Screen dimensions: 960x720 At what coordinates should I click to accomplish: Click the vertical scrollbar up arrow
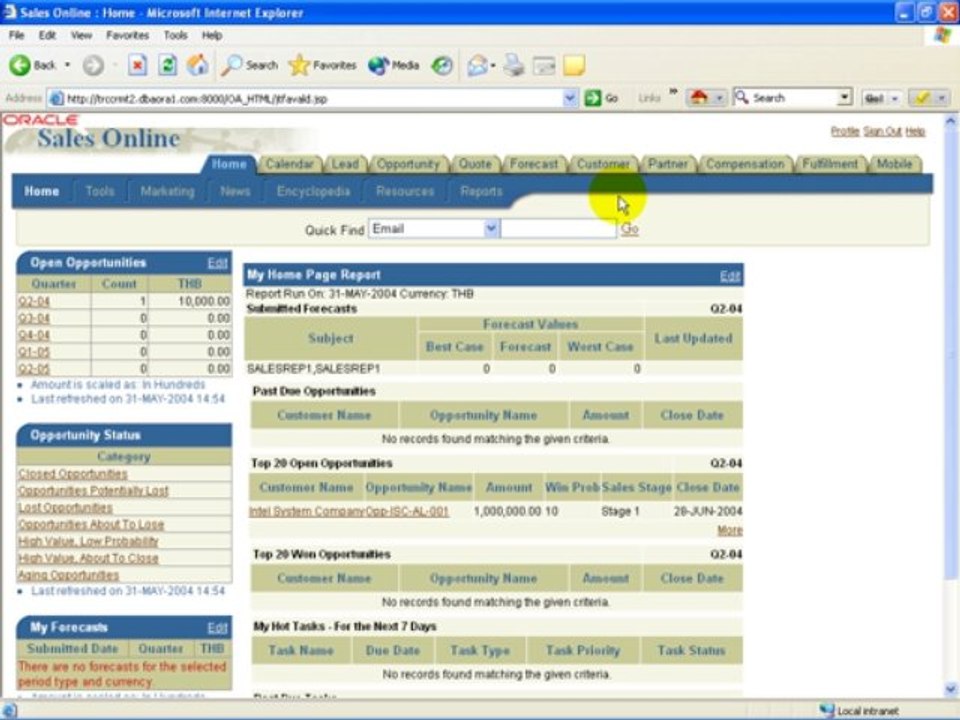click(x=951, y=121)
